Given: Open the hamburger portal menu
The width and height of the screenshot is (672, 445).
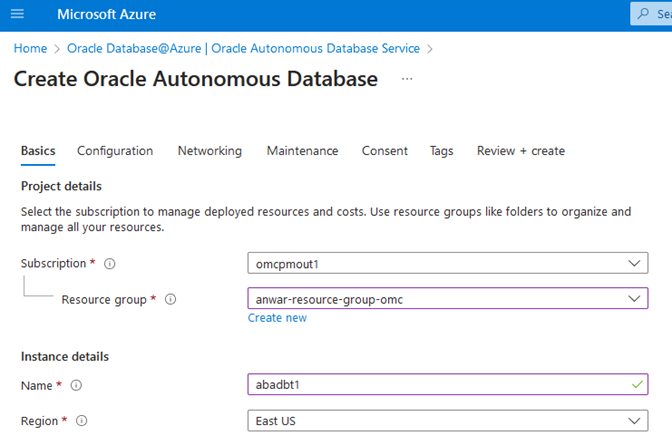Looking at the screenshot, I should [x=18, y=15].
